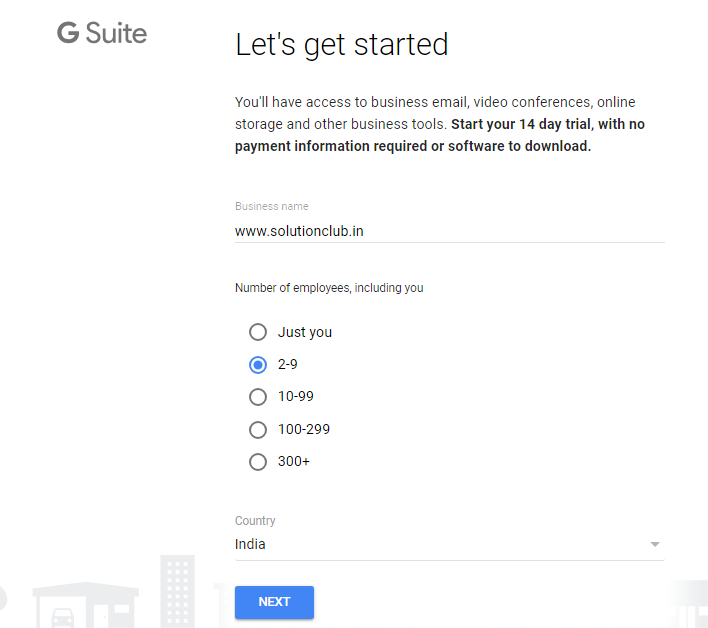Viewport: 708px width, 628px height.
Task: Pick the 100-299 employees radio circle
Action: pos(258,429)
